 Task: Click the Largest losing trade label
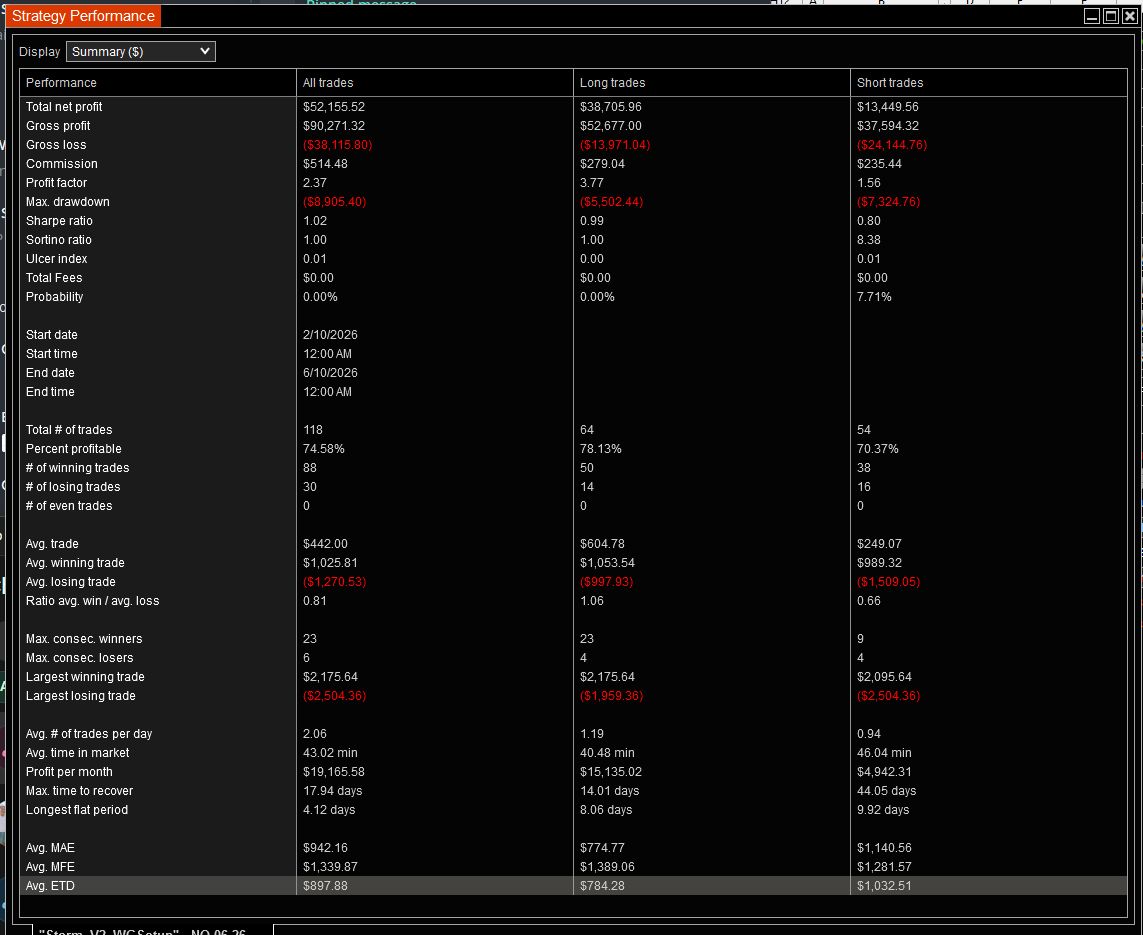pos(81,696)
